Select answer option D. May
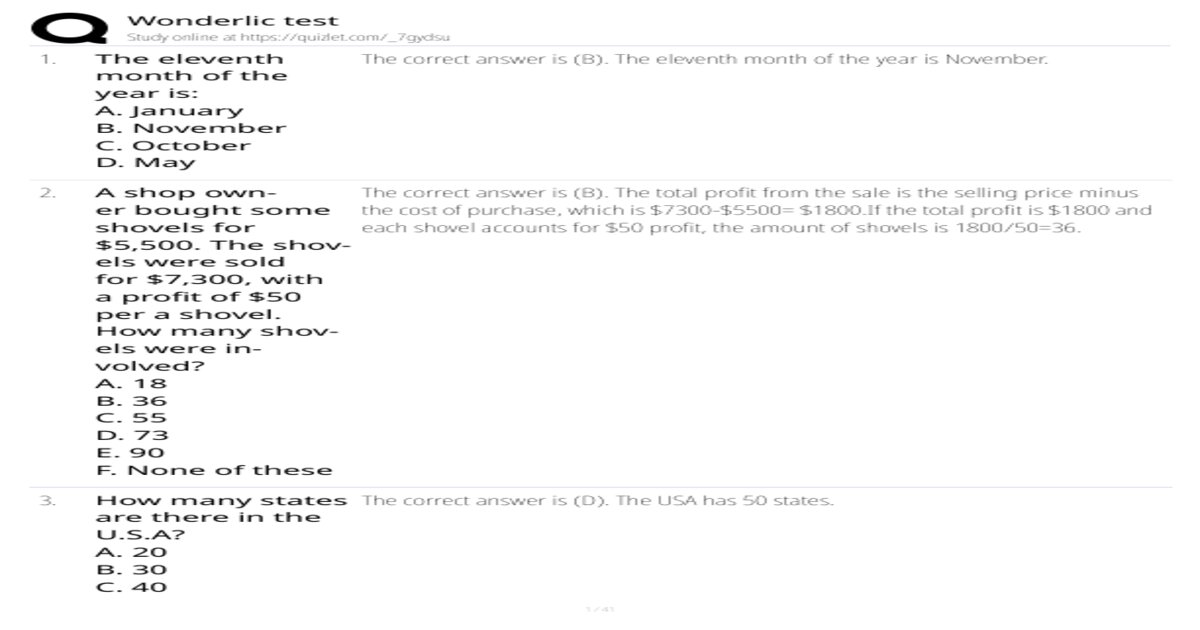 tap(146, 162)
